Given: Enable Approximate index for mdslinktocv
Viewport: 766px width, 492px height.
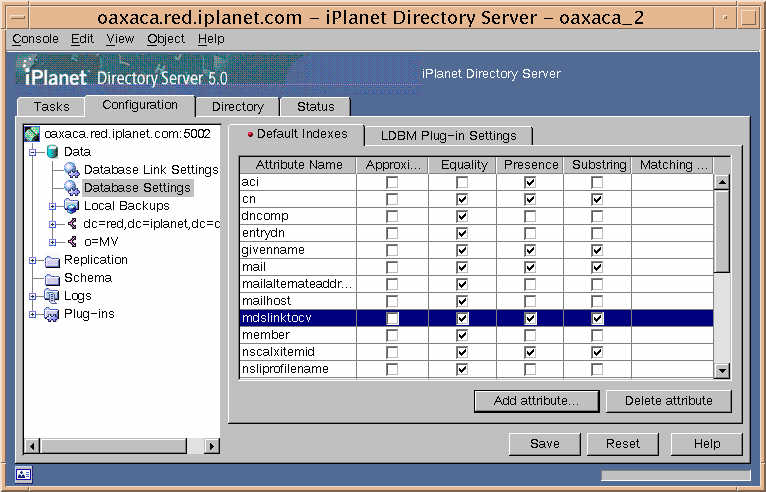Looking at the screenshot, I should tap(392, 318).
